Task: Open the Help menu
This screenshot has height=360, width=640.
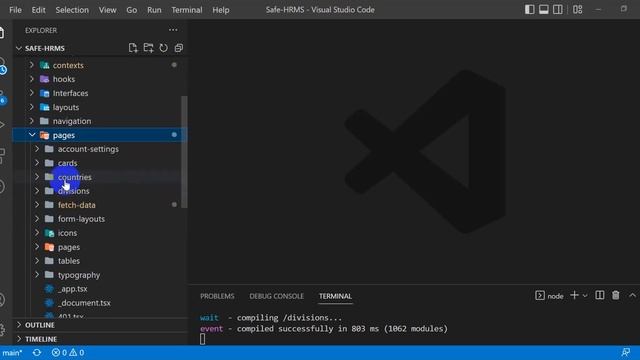Action: tap(220, 10)
